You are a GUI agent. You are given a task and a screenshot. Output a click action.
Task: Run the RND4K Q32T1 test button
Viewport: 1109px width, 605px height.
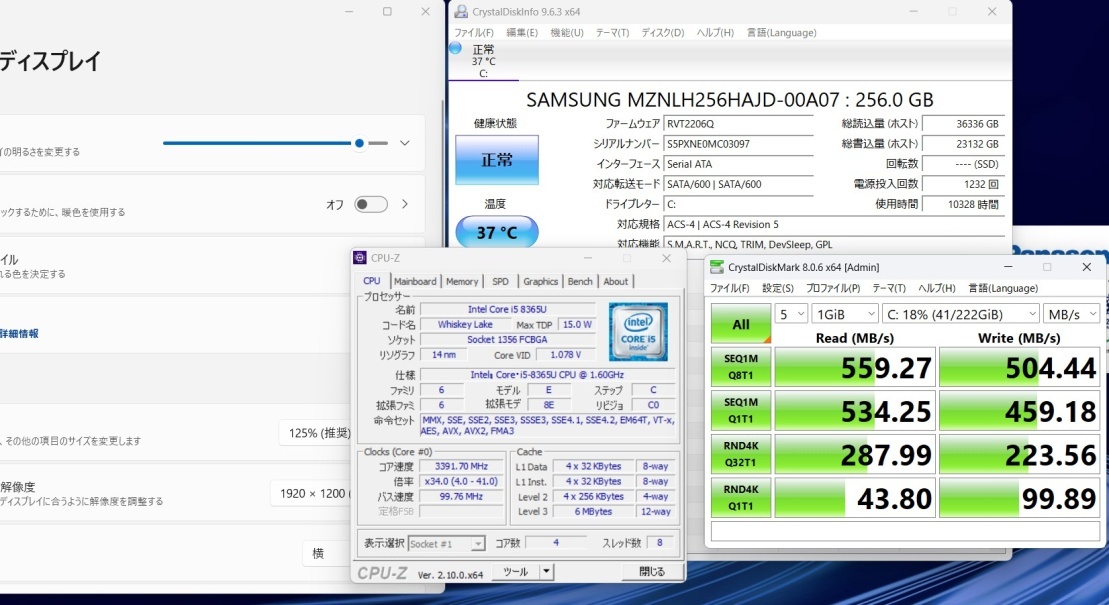pos(741,454)
